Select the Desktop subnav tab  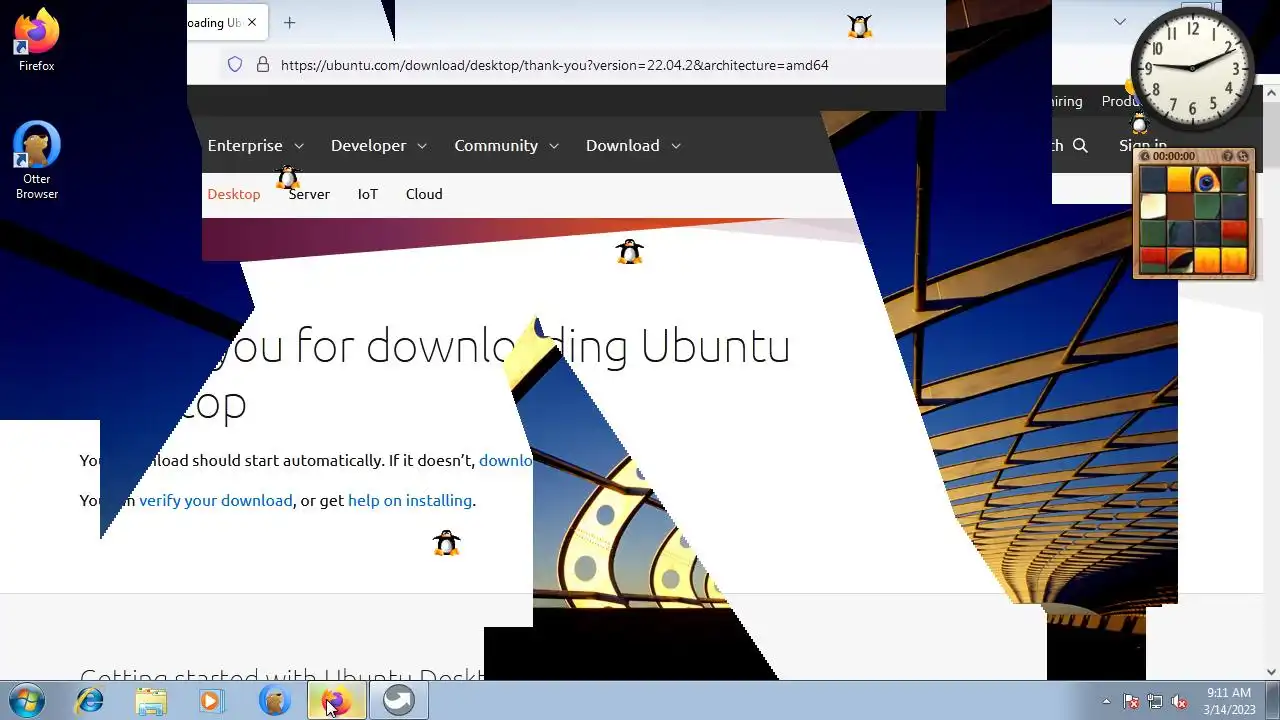click(x=233, y=194)
